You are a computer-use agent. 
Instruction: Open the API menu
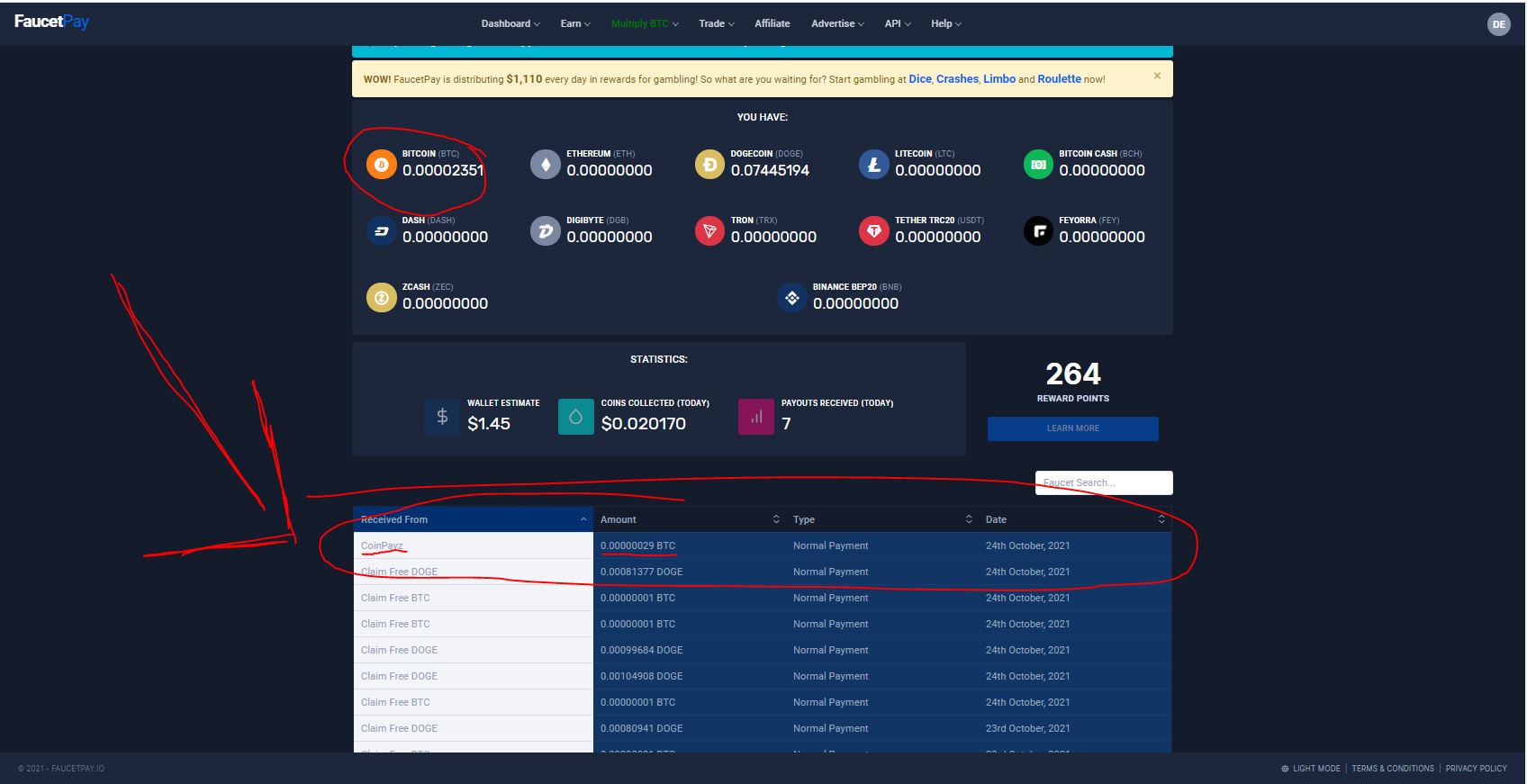(898, 23)
